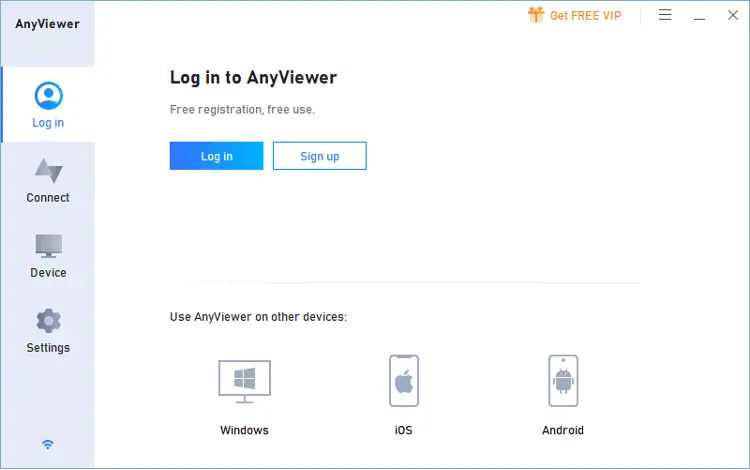Click the Windows label under monitor icon

tap(244, 430)
